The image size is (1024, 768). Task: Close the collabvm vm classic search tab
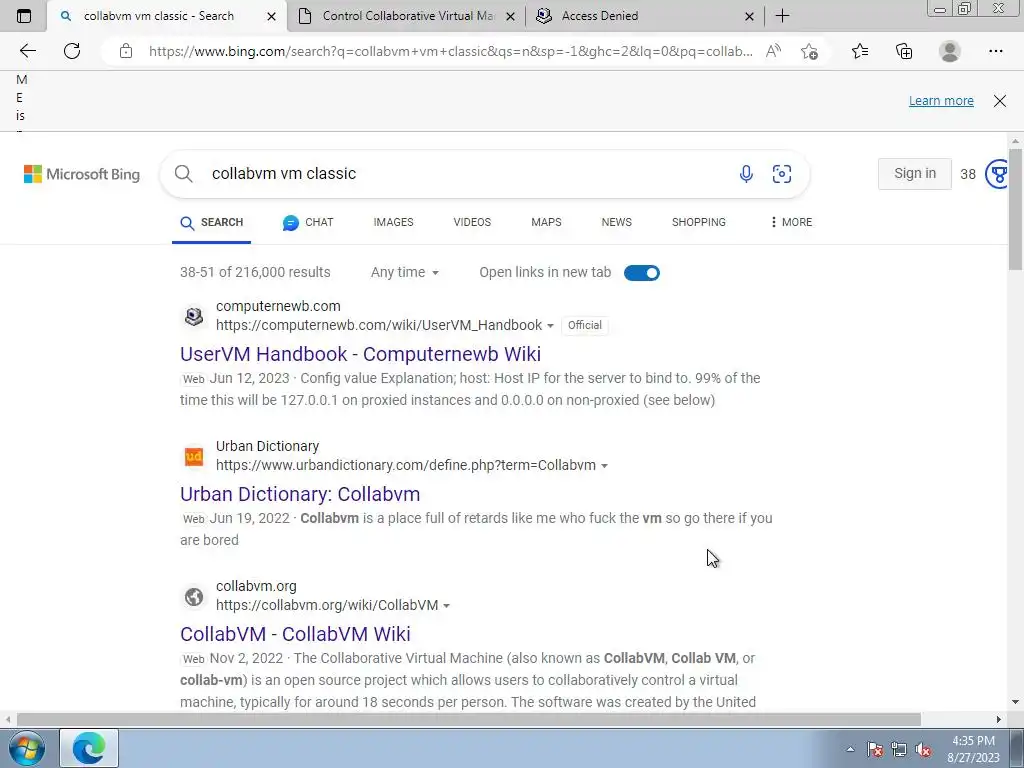[x=271, y=16]
